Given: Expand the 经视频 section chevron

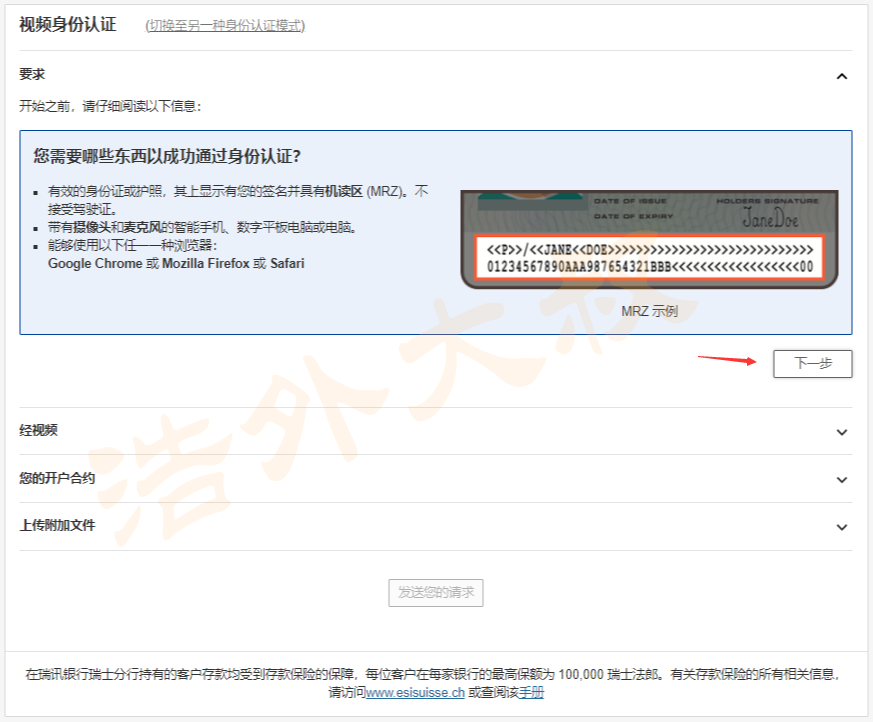Looking at the screenshot, I should point(842,432).
